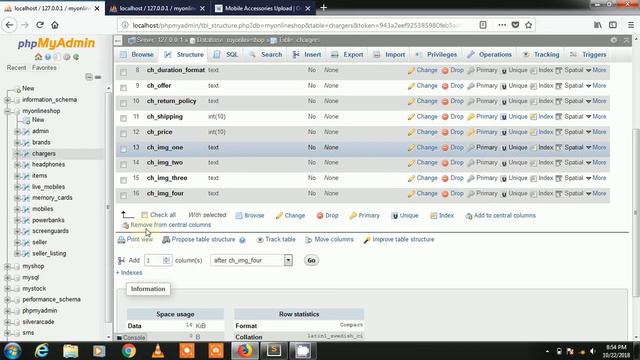Click the Go button to add column
640x360 pixels.
pos(311,260)
